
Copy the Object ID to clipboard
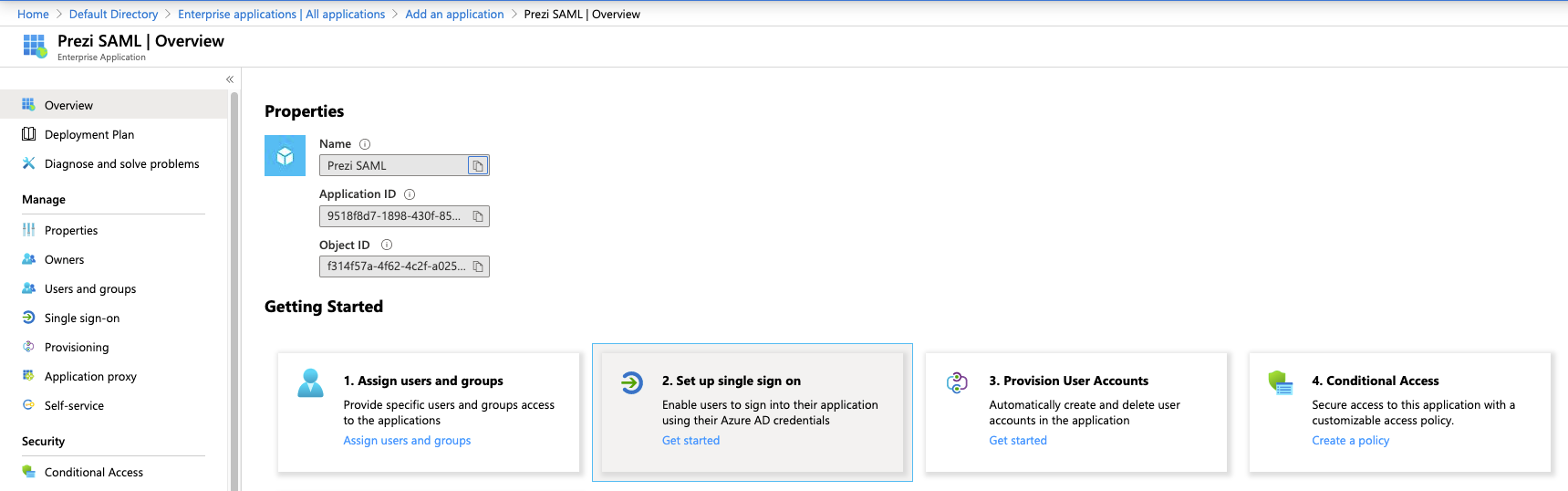[477, 266]
